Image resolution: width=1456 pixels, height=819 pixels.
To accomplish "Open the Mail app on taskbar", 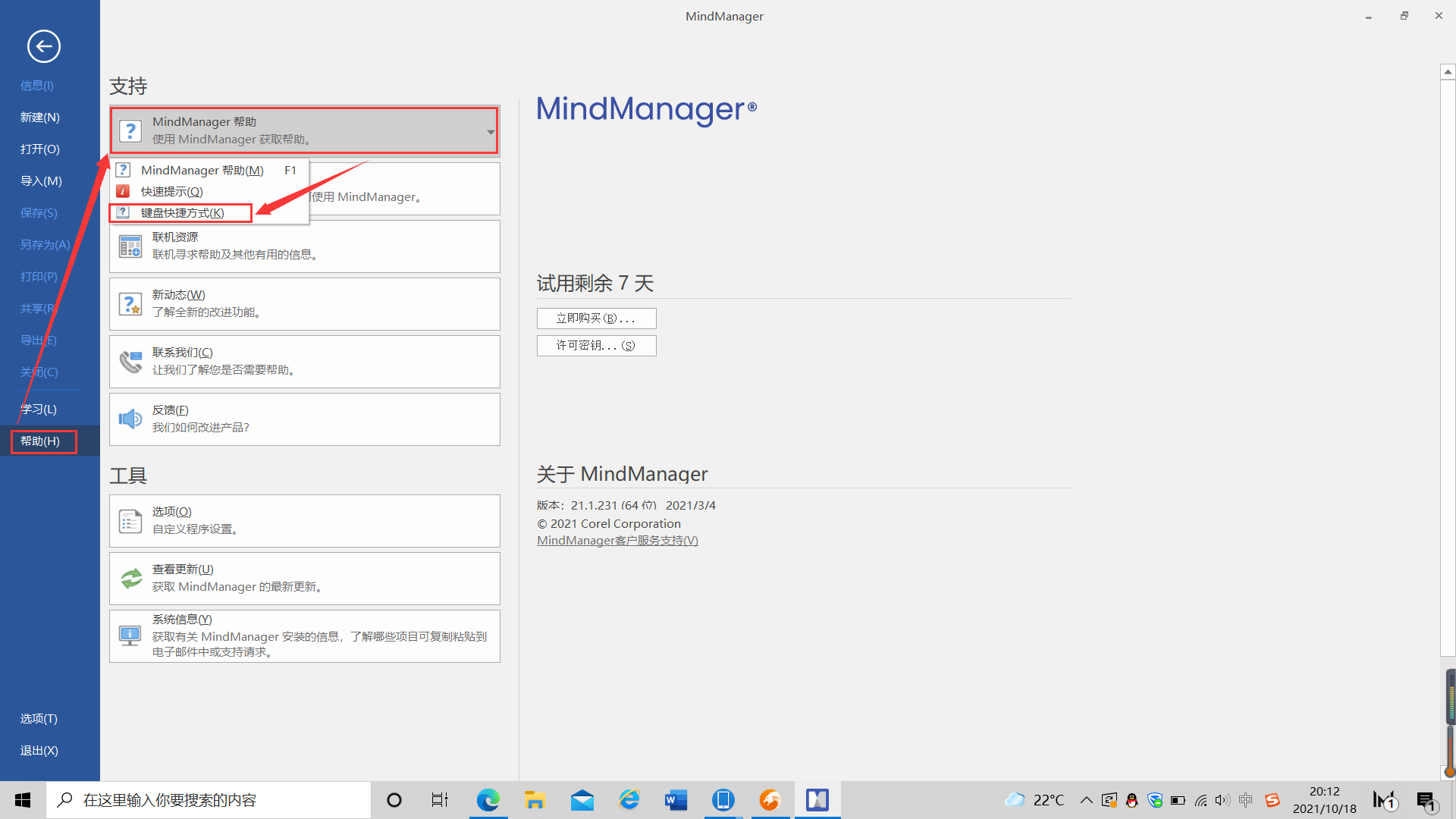I will (x=582, y=800).
